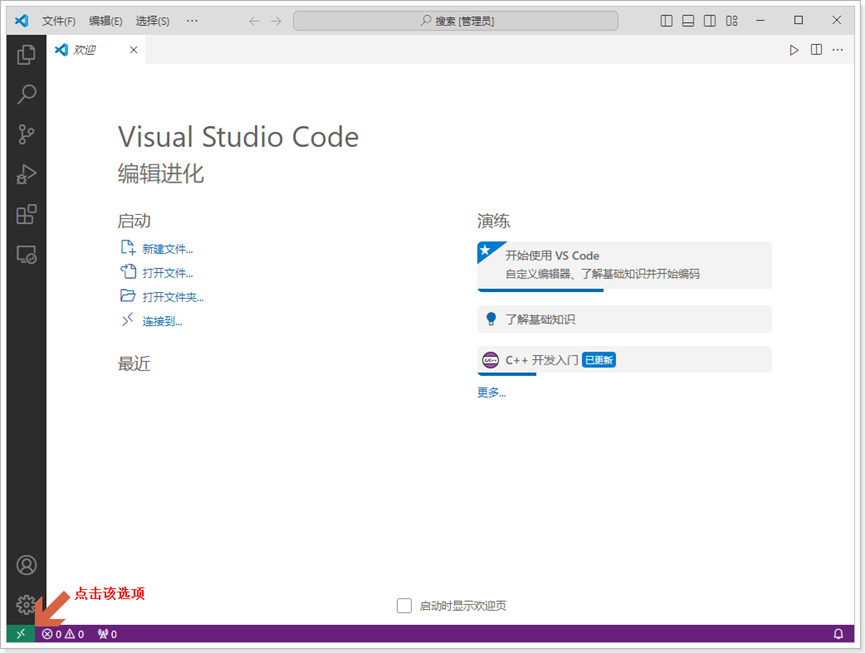Open the Explorer view in activity bar
Screen dimensions: 865x653
(26, 55)
